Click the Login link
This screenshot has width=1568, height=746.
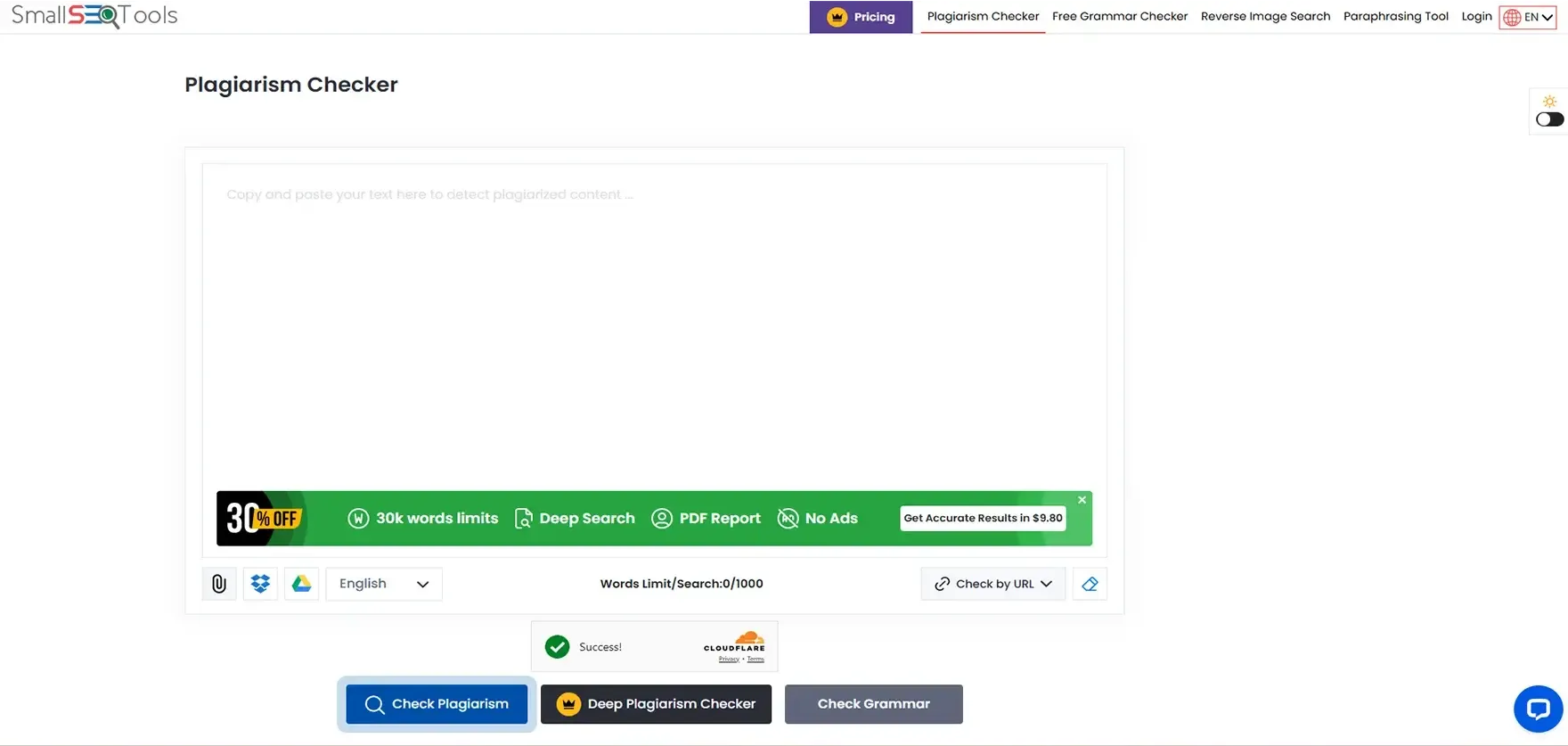[1476, 16]
